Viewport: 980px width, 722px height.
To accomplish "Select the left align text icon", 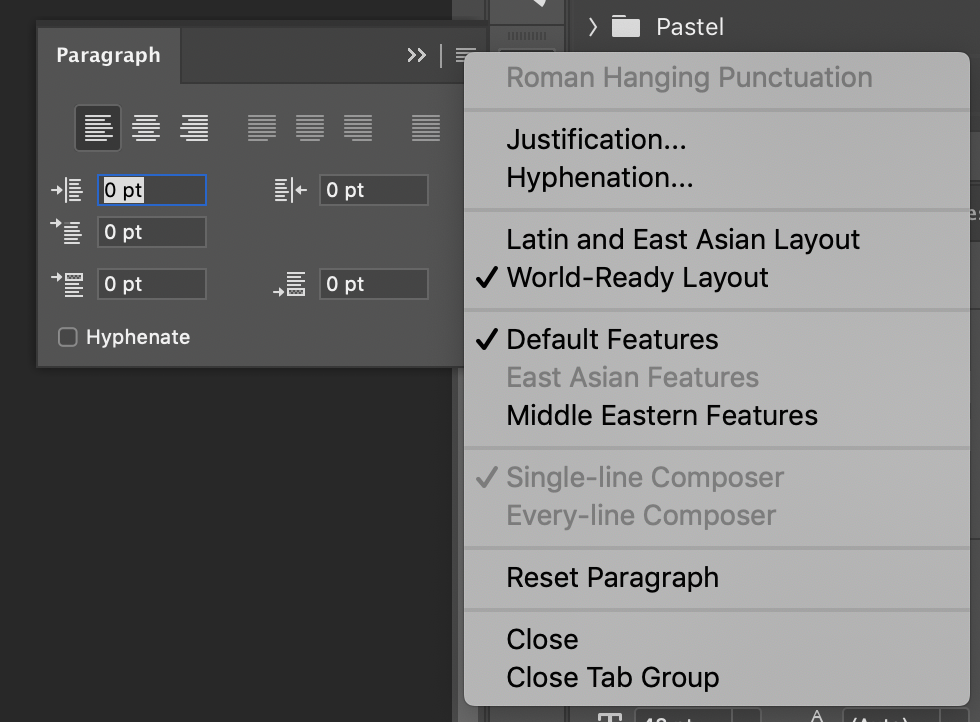I will click(x=97, y=128).
